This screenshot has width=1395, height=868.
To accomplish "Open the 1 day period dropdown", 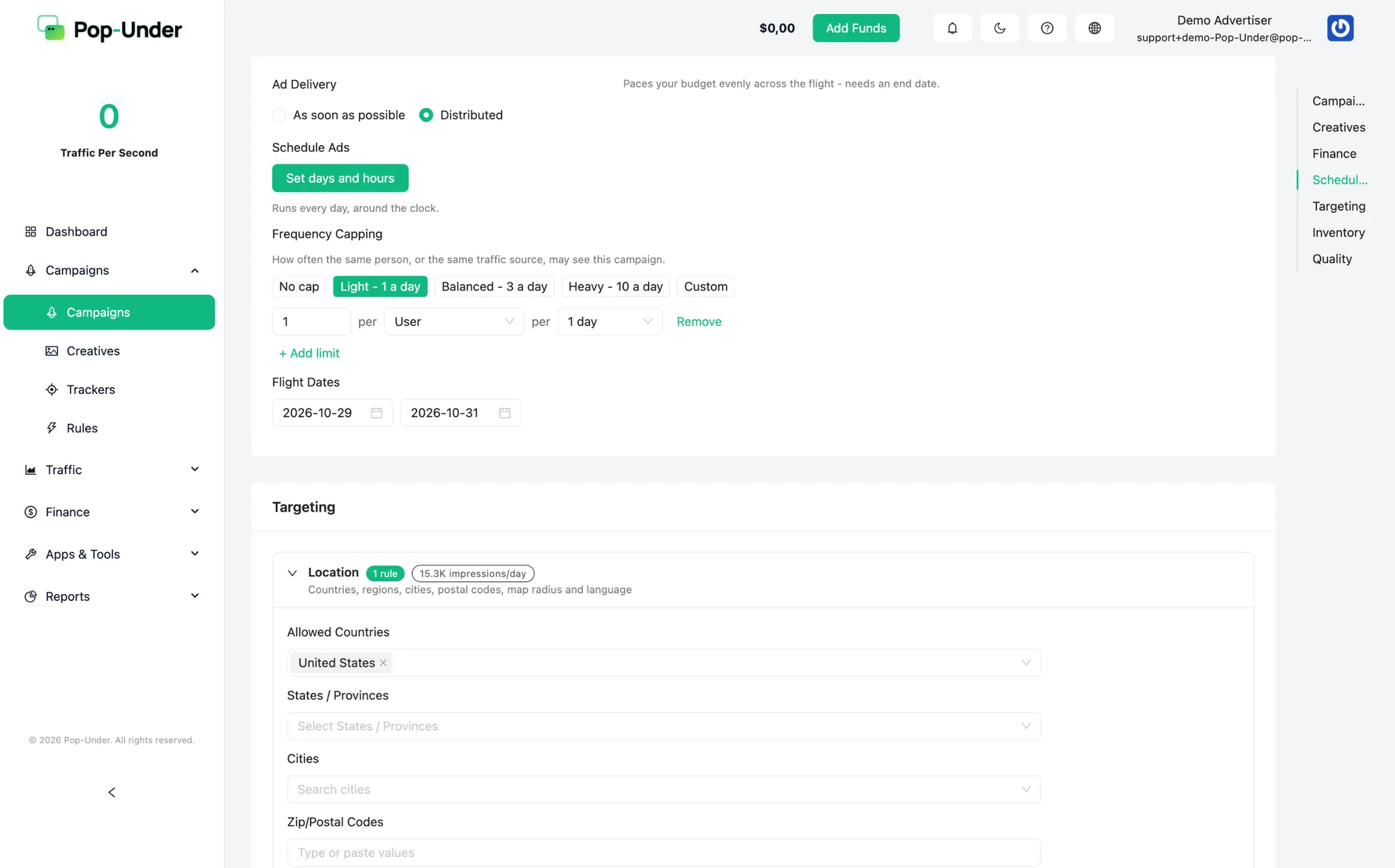I will tap(610, 321).
